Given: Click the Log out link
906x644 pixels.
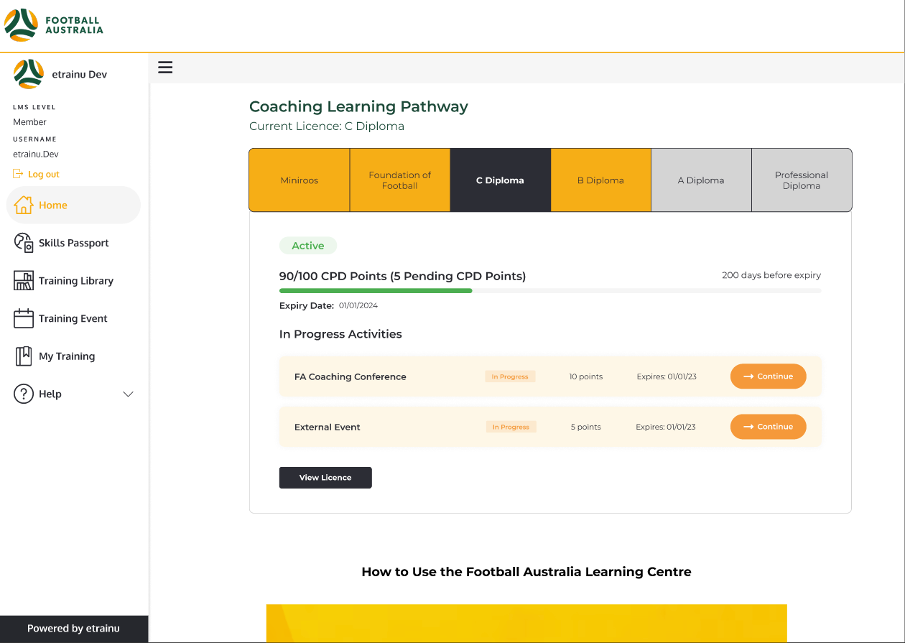Looking at the screenshot, I should tap(43, 174).
